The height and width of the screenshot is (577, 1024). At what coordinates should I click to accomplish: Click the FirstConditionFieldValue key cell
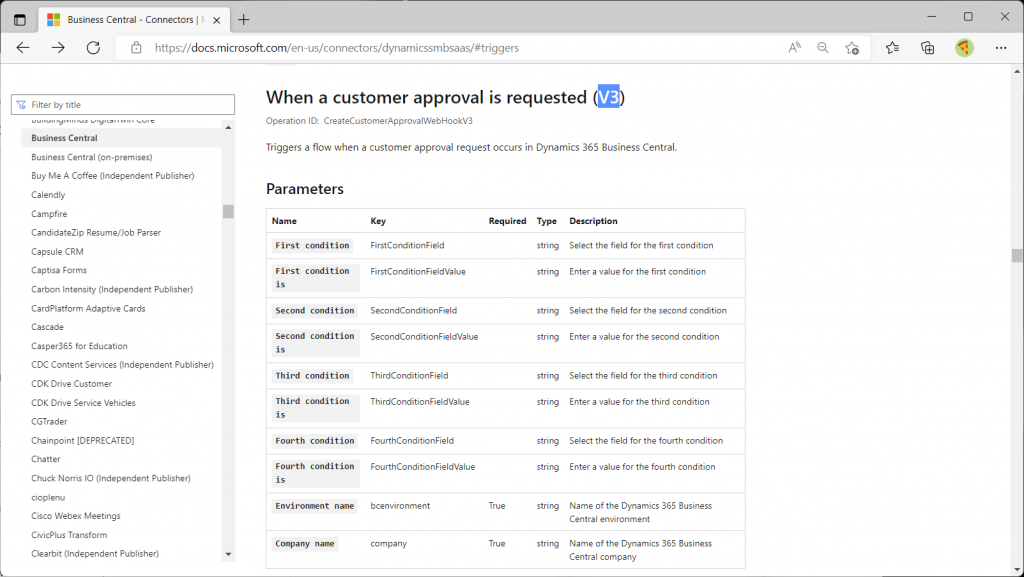pyautogui.click(x=418, y=272)
